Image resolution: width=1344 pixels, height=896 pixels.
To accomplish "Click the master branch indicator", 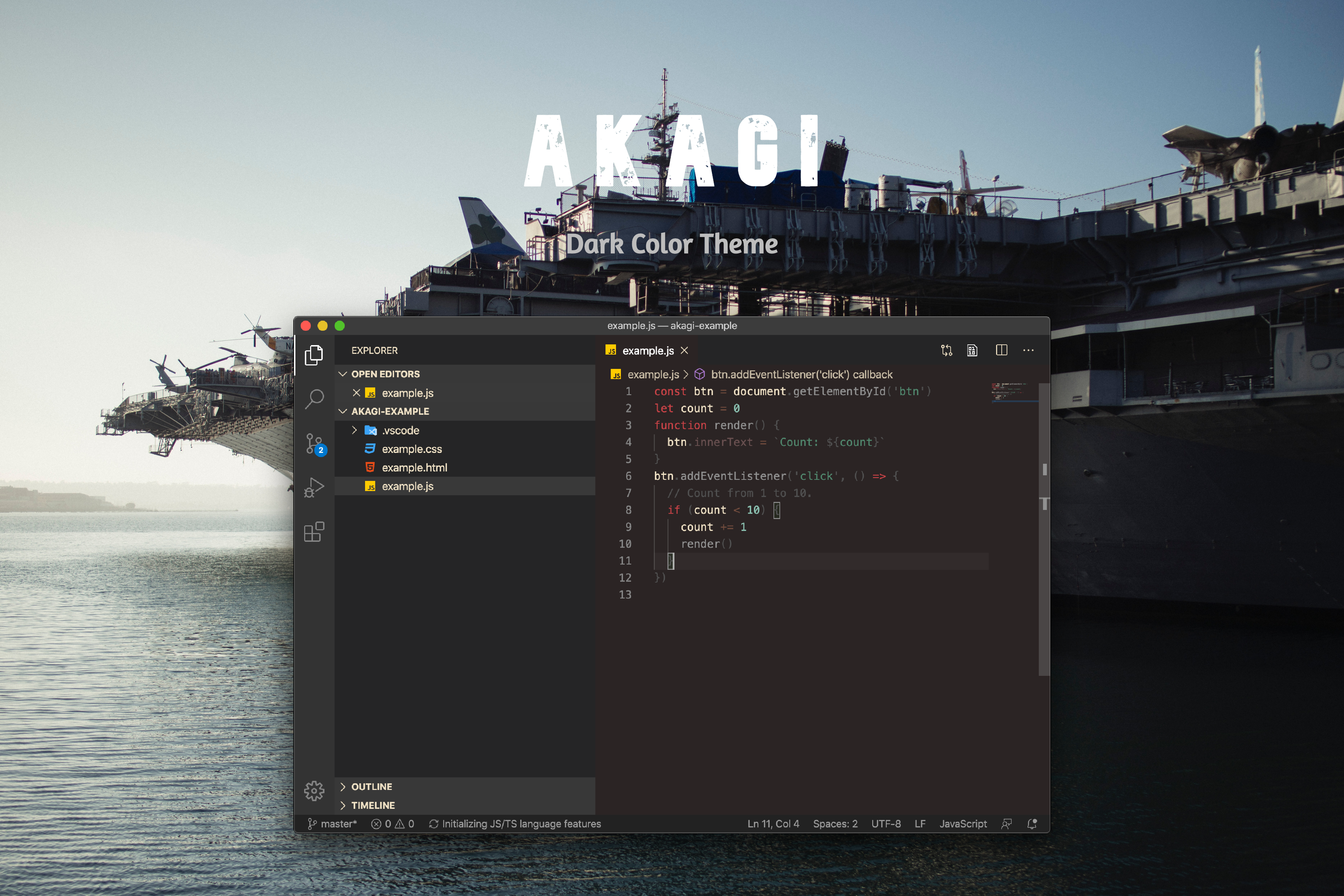I will coord(332,824).
